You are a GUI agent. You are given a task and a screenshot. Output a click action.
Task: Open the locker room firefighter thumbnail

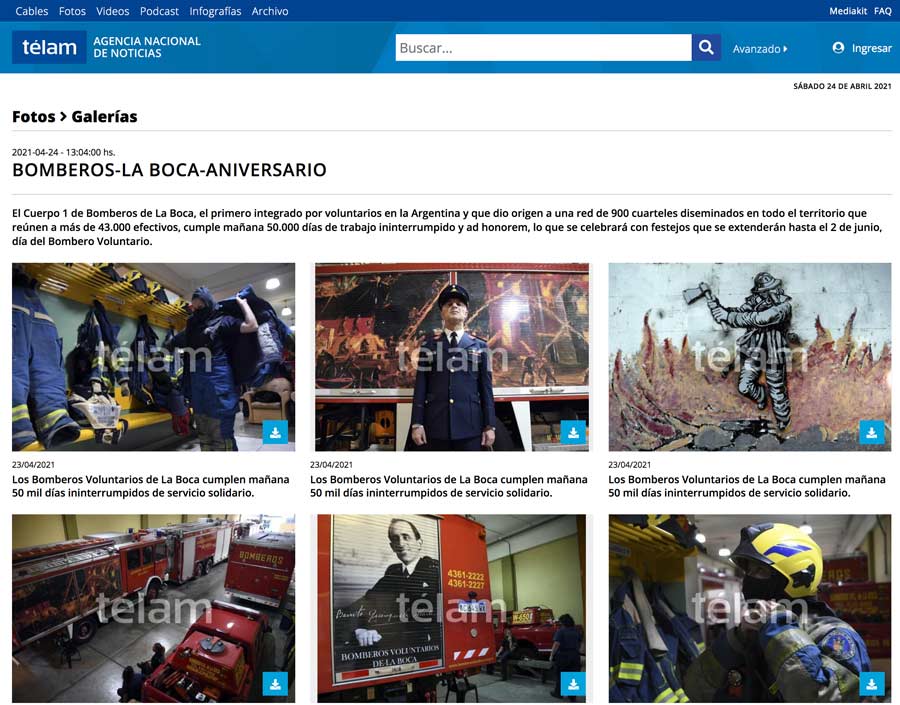tap(153, 357)
